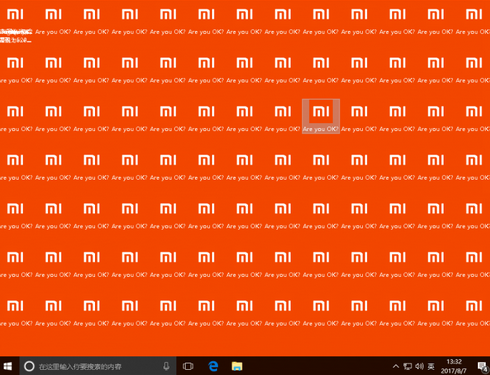Select Mi icon directly right of highlighted one

[359, 116]
